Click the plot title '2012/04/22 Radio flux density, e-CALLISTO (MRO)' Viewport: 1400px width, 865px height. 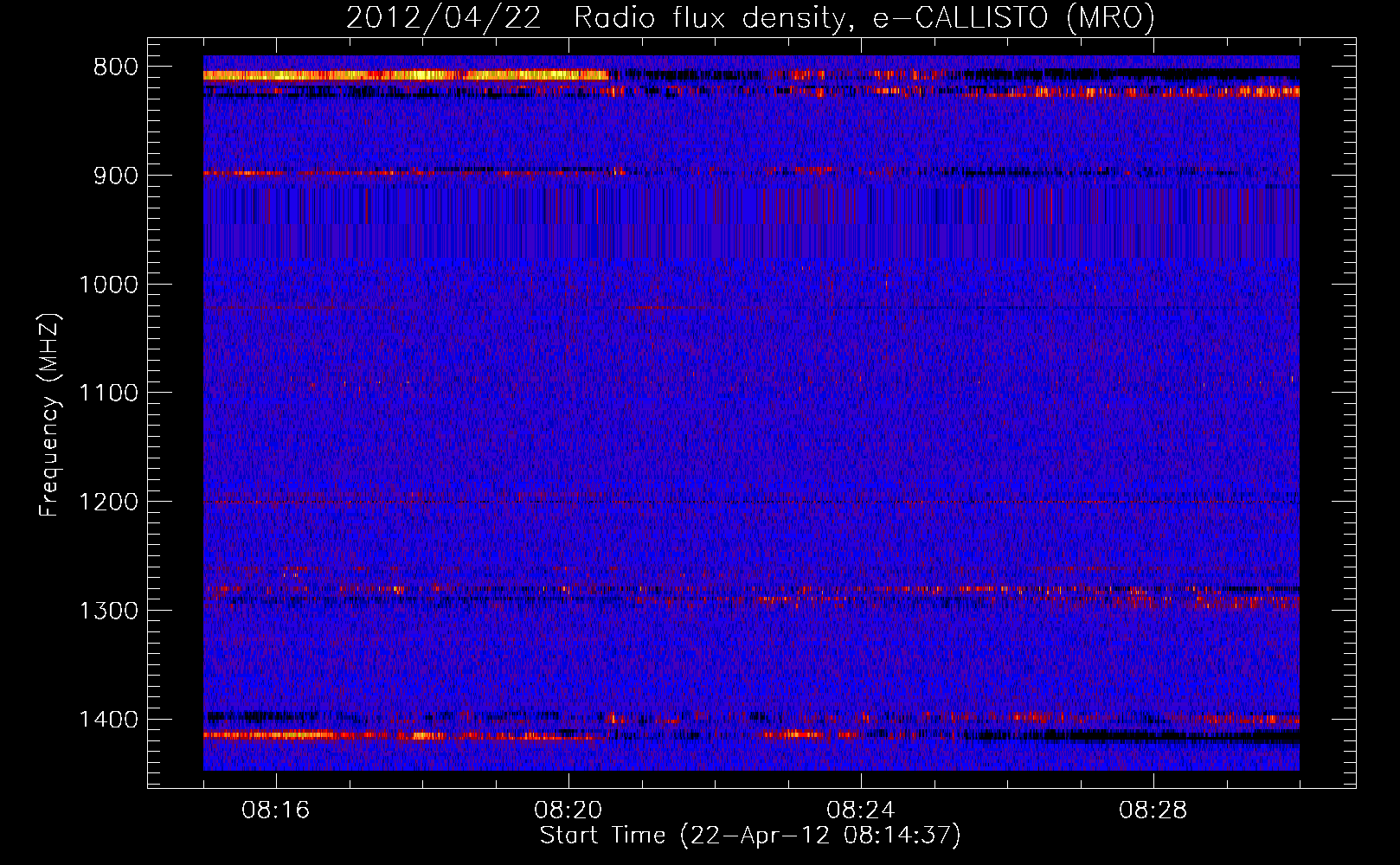point(750,18)
